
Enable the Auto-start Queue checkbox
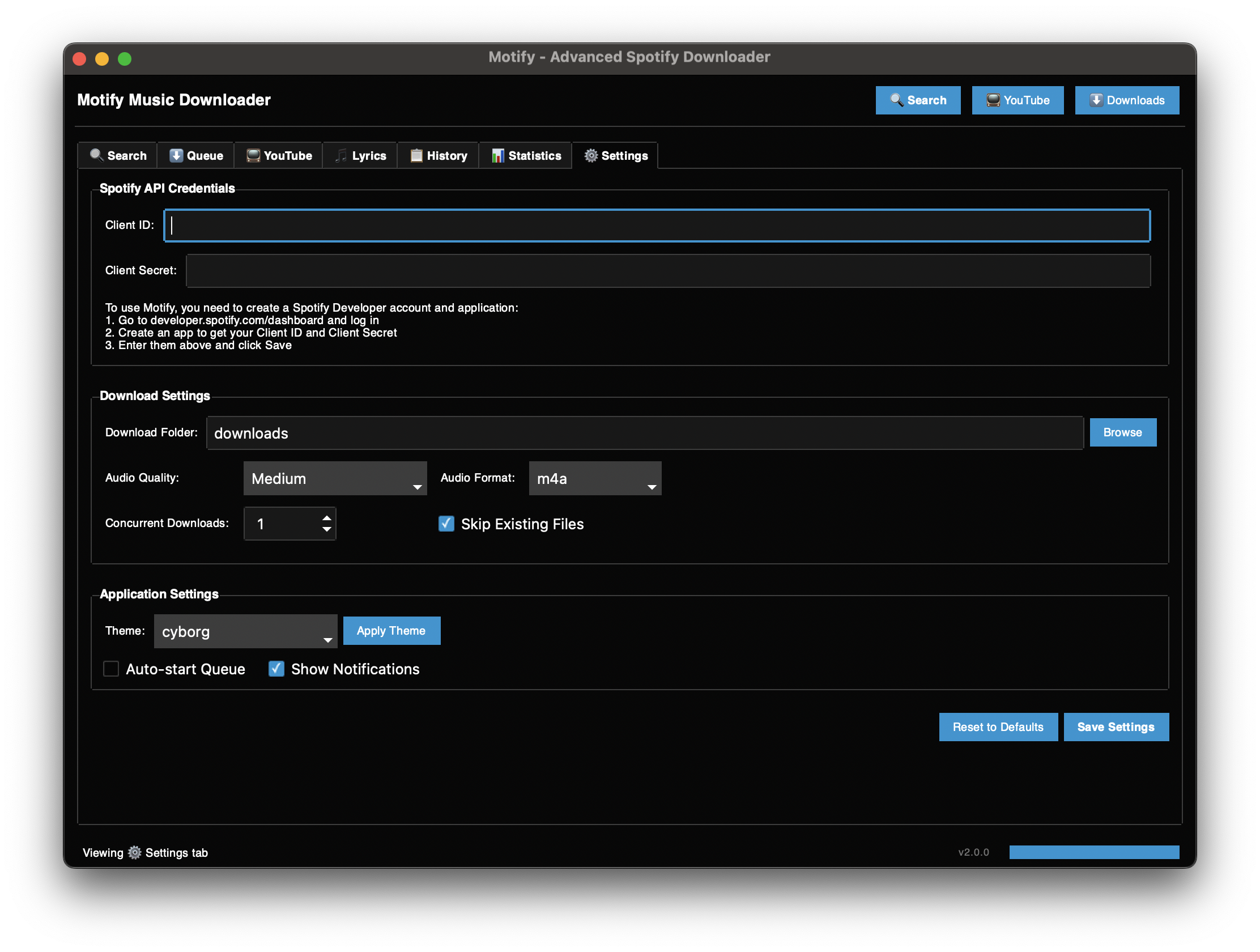coord(111,668)
